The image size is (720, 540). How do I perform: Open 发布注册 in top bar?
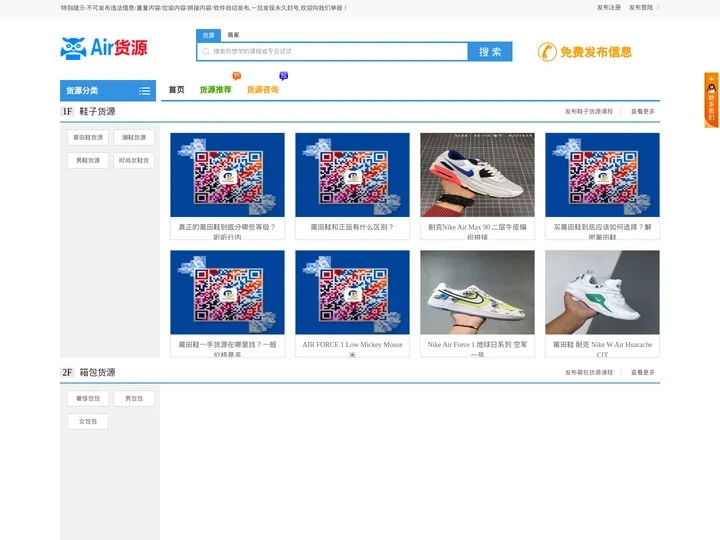pyautogui.click(x=609, y=8)
